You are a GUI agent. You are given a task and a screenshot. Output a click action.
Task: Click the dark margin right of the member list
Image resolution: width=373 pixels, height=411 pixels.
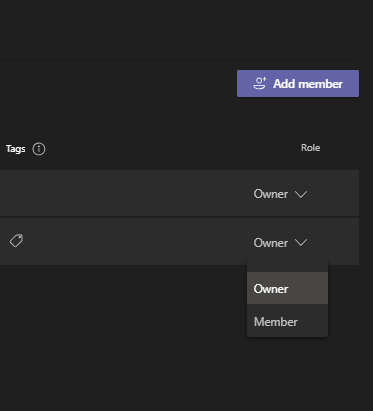tap(366, 217)
